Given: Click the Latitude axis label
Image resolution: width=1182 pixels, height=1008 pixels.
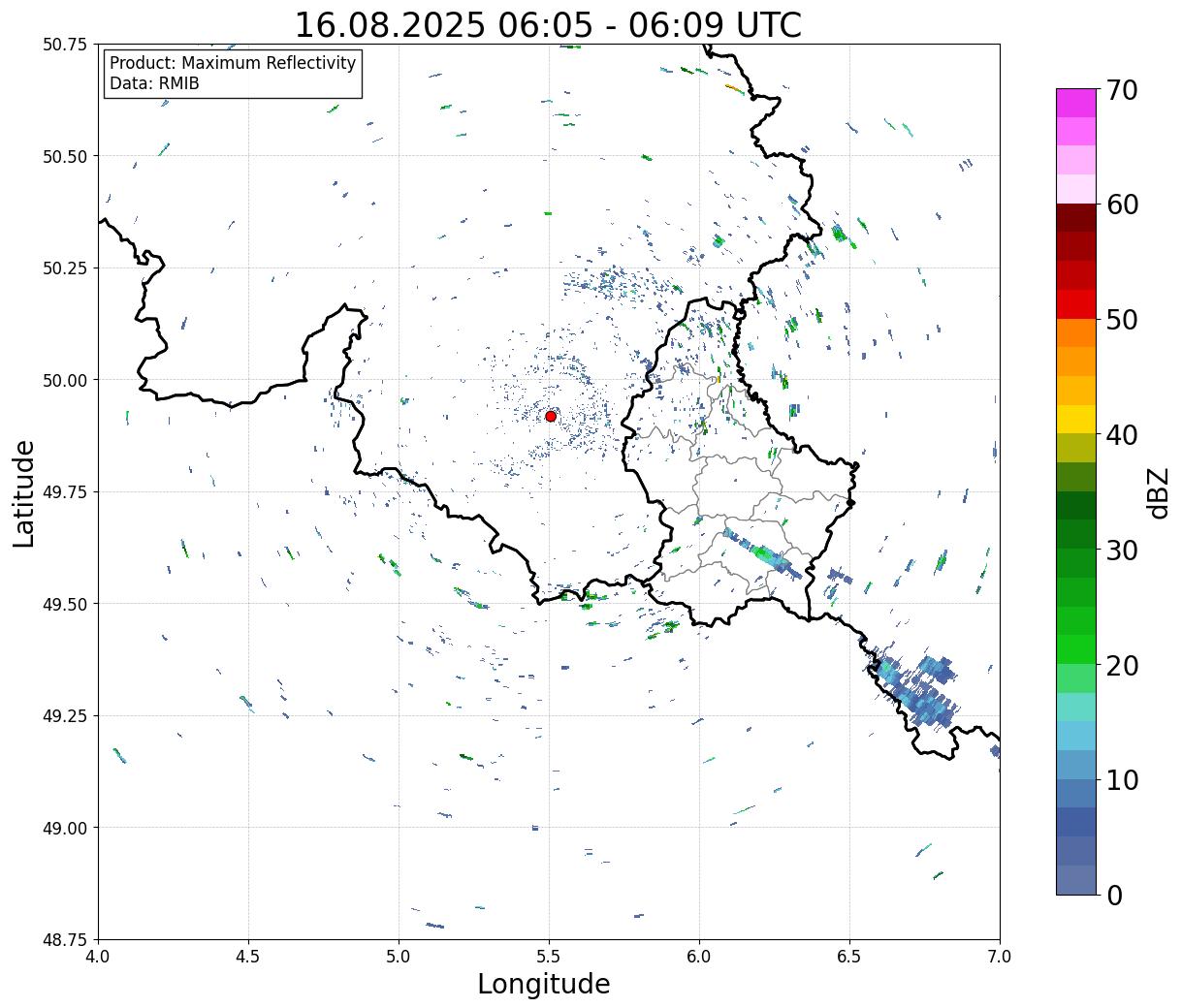Looking at the screenshot, I should click(24, 493).
